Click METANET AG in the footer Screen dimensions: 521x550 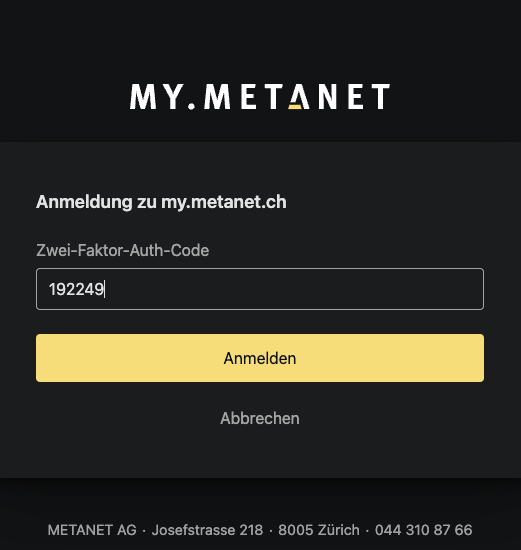click(x=92, y=530)
